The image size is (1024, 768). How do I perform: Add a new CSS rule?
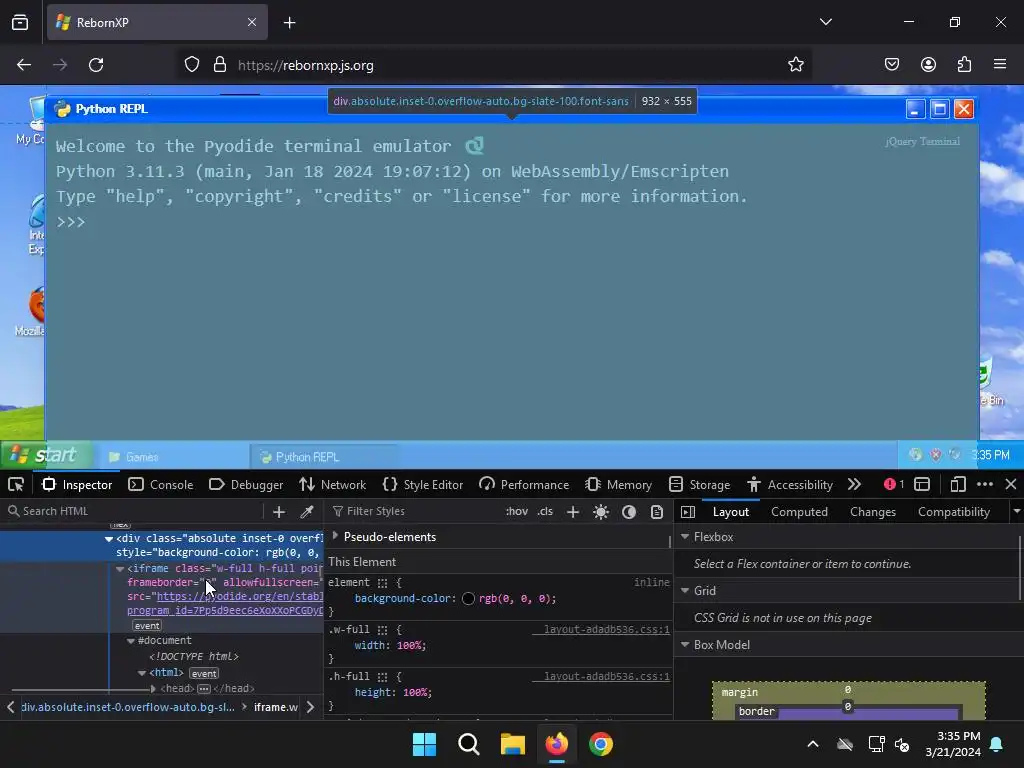[573, 512]
